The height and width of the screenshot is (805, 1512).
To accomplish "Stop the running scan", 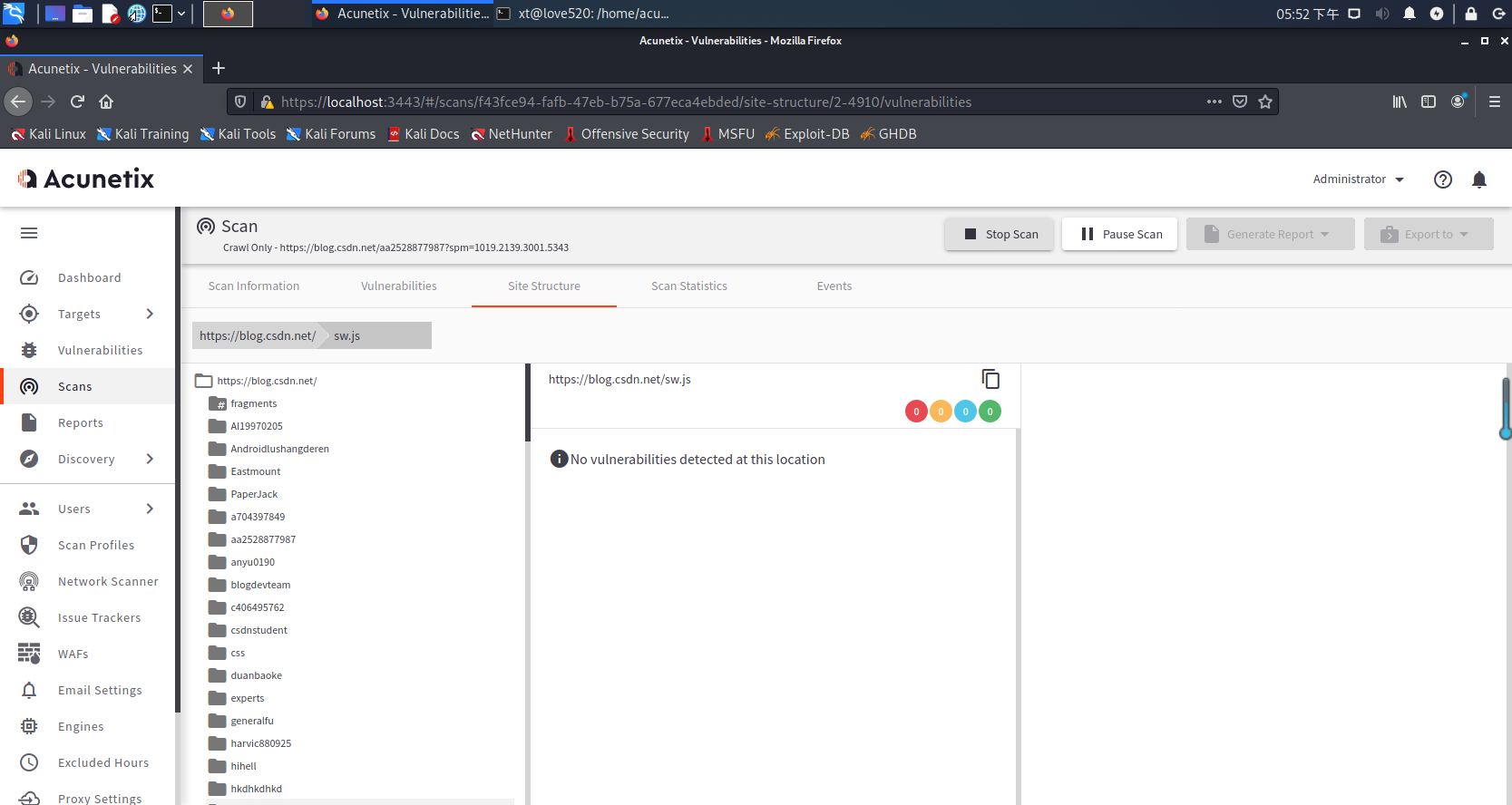I will [x=1000, y=234].
